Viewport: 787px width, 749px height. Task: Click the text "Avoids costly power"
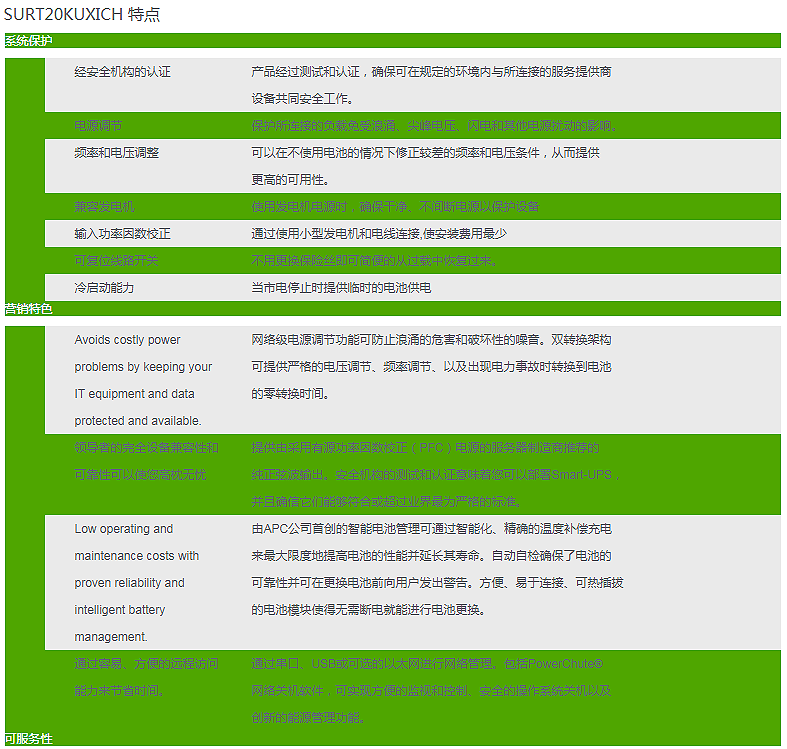[x=127, y=340]
